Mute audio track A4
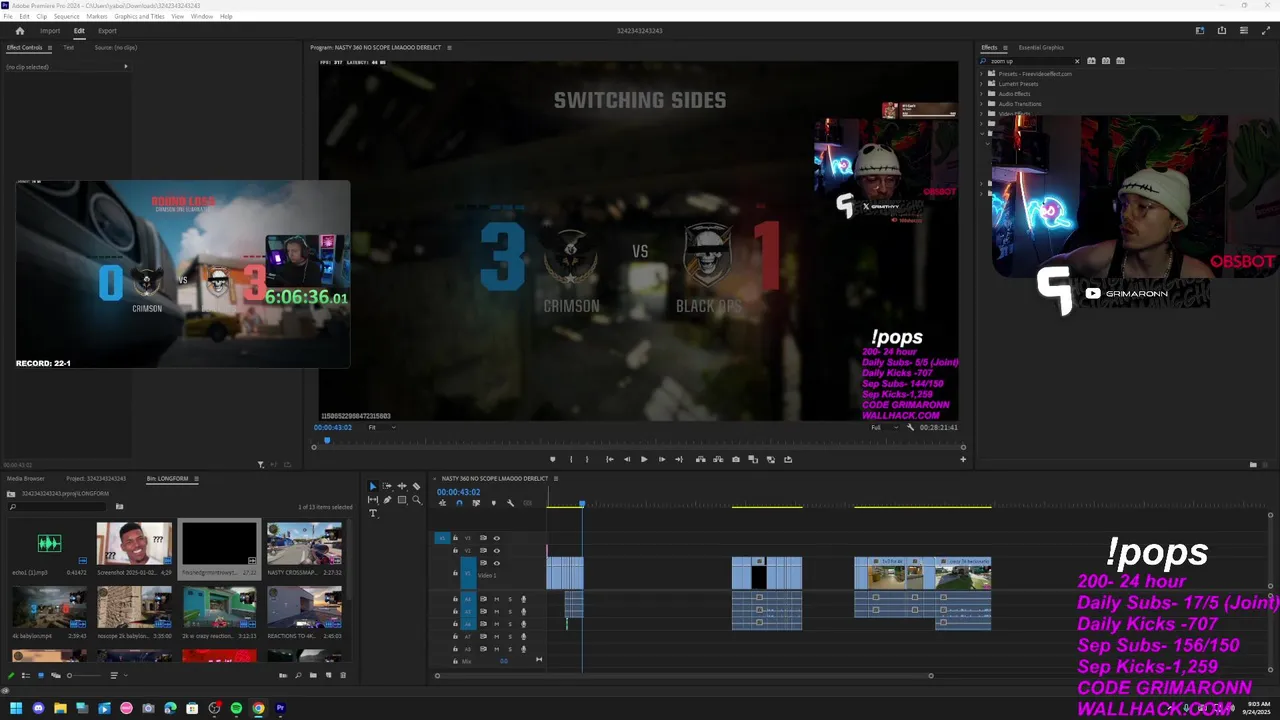Viewport: 1280px width, 720px height. pos(496,599)
